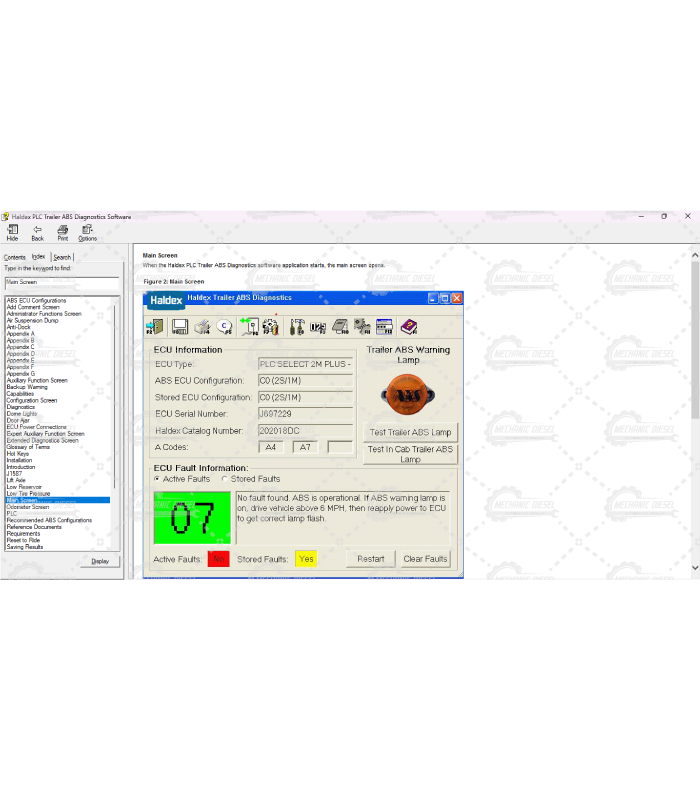700x800 pixels.
Task: Click the floppy disk save icon
Action: click(179, 326)
